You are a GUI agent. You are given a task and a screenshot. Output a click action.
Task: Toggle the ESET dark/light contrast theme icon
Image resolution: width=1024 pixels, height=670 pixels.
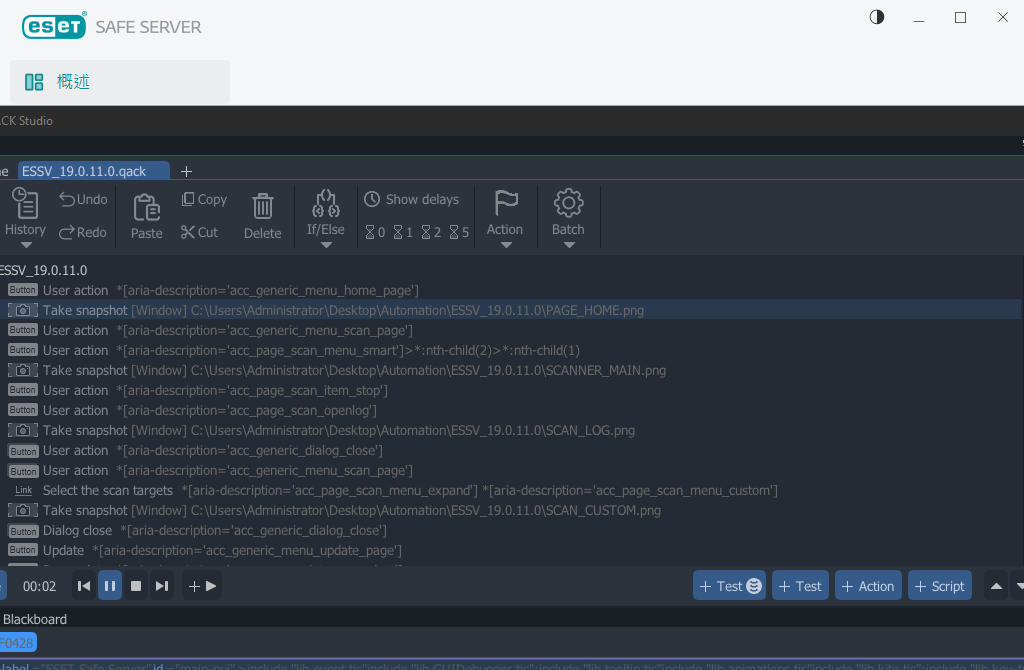coord(877,17)
